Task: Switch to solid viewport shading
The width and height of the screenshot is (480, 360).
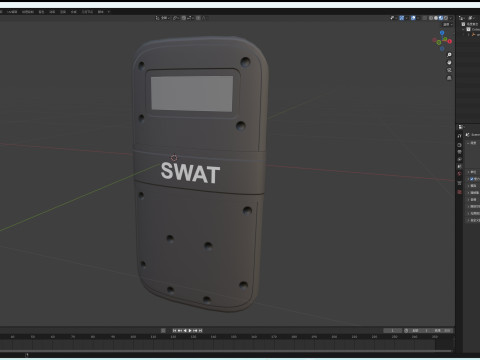Action: pos(436,18)
